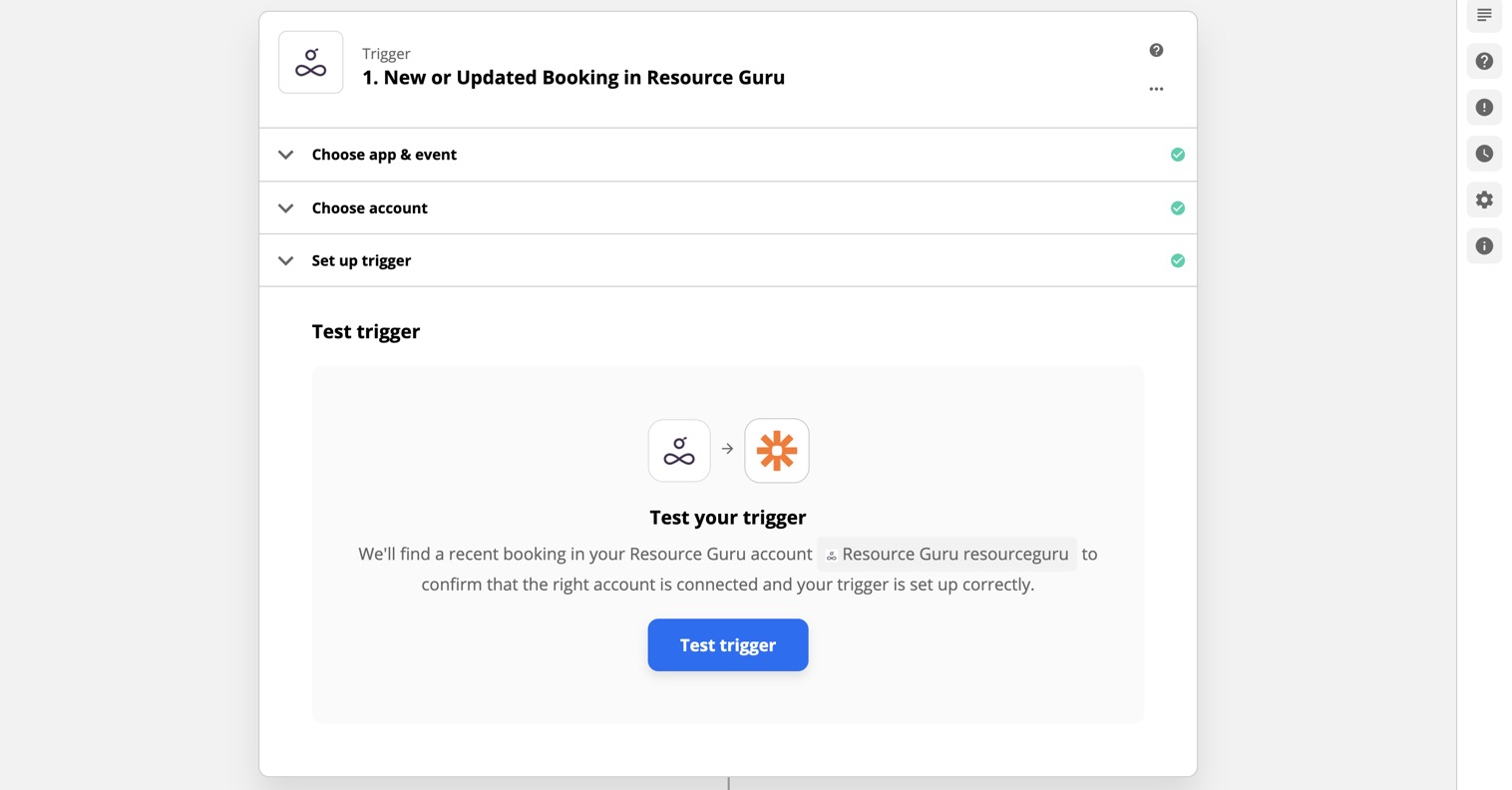Image resolution: width=1512 pixels, height=790 pixels.
Task: Open the three-dot more options menu
Action: [1156, 89]
